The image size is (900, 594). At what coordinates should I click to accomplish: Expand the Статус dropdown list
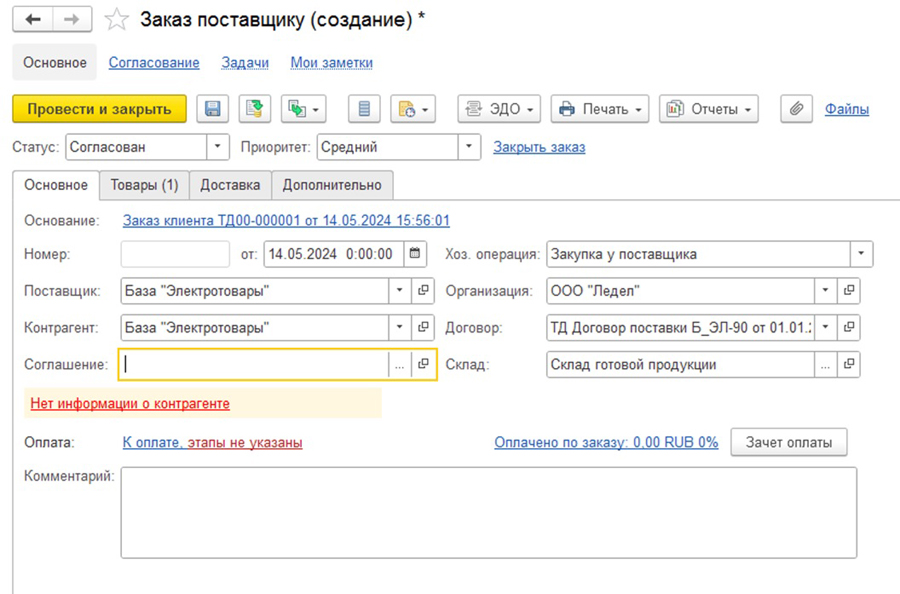tap(218, 147)
